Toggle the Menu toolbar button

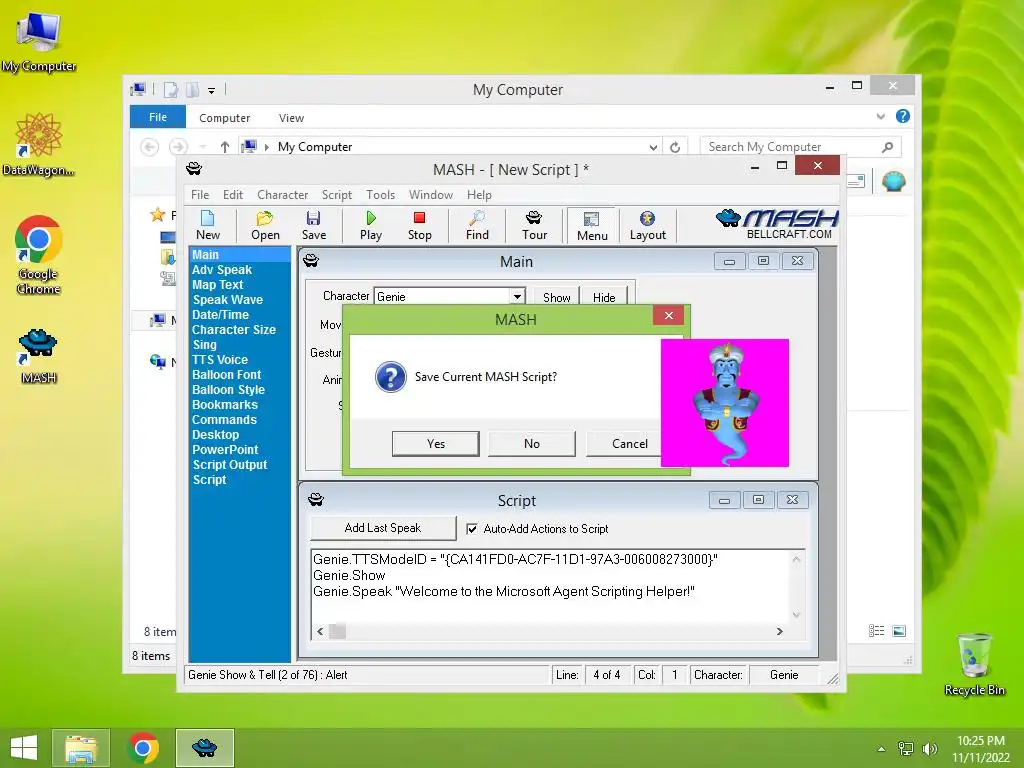[x=592, y=226]
